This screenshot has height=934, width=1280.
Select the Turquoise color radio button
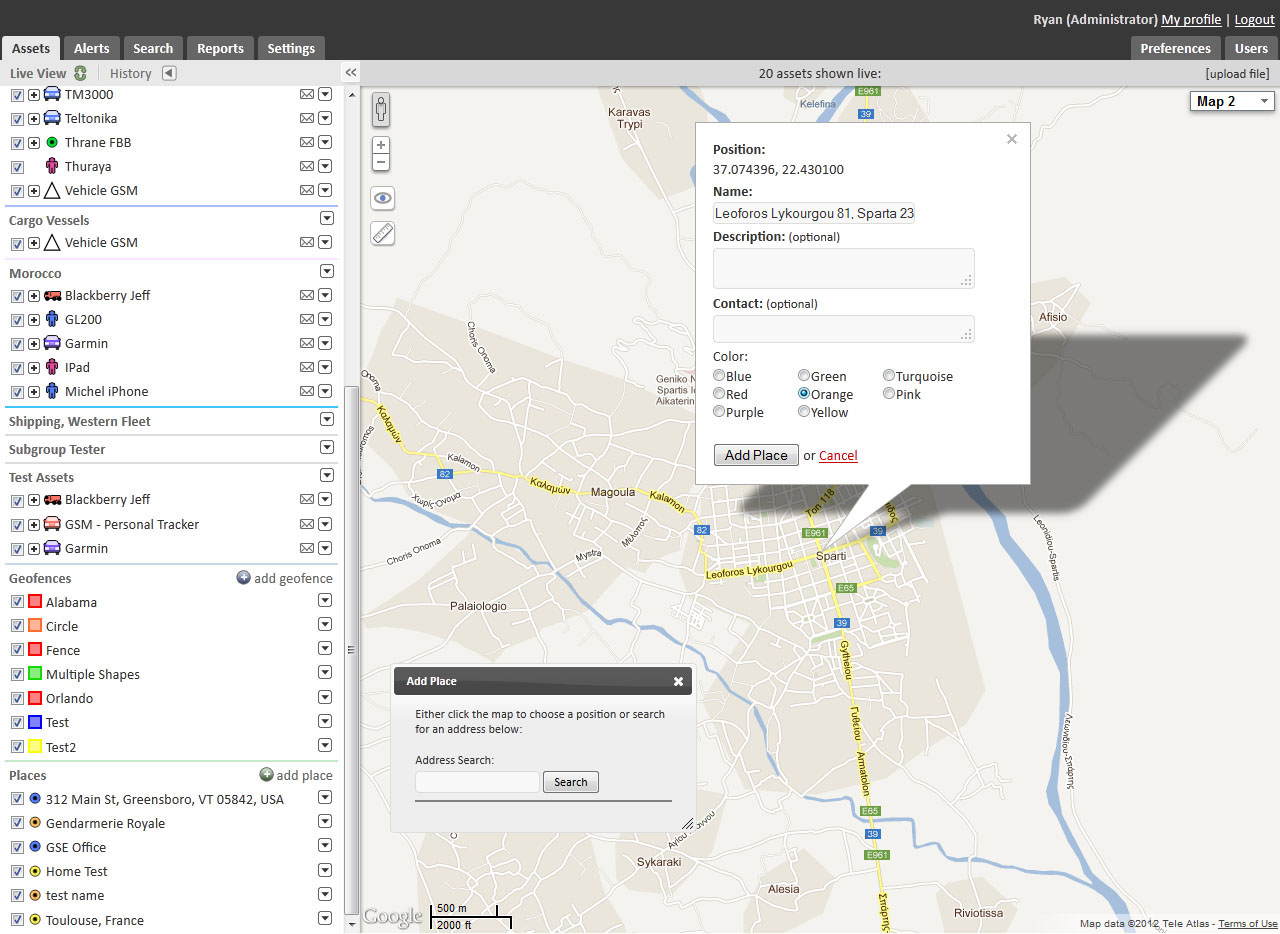click(889, 377)
